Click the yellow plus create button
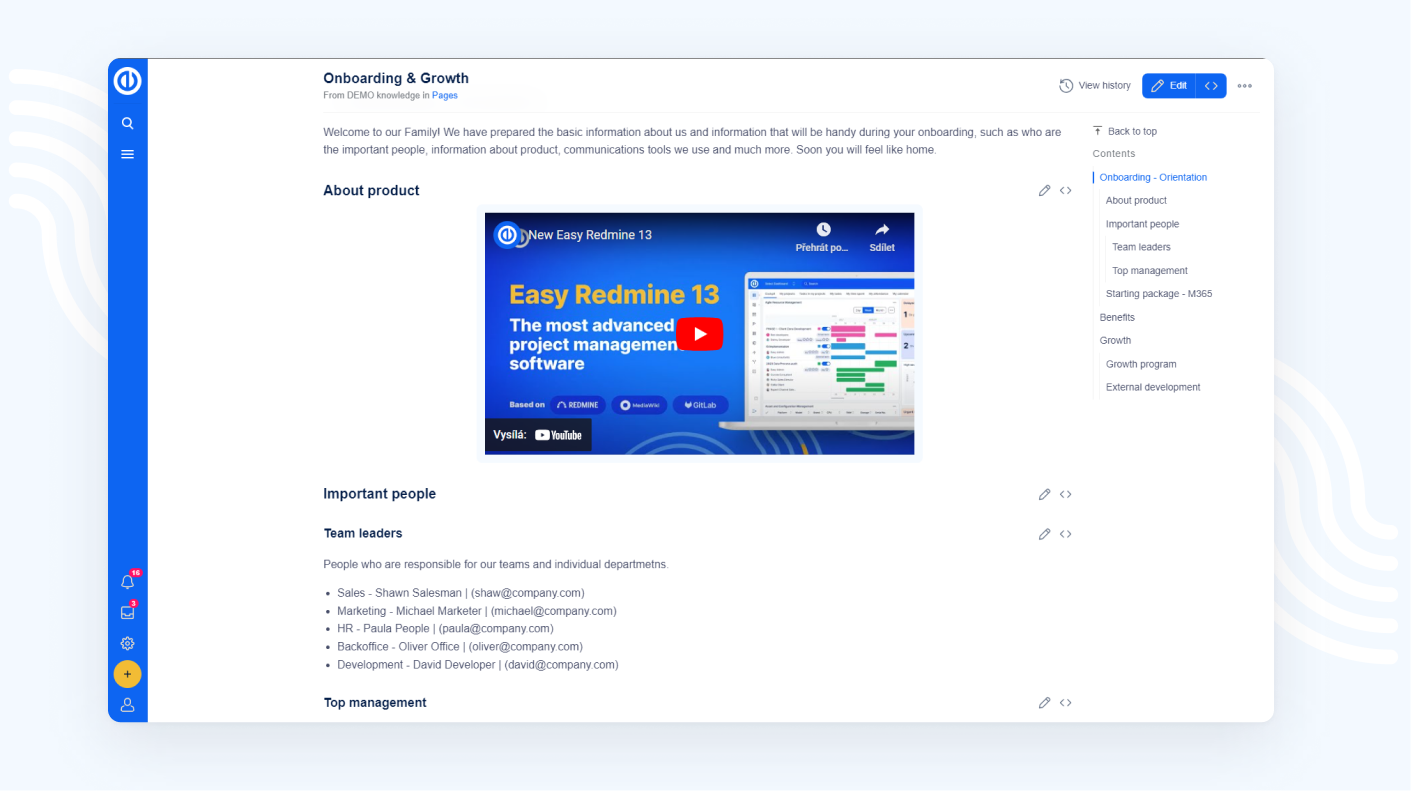 (x=127, y=674)
